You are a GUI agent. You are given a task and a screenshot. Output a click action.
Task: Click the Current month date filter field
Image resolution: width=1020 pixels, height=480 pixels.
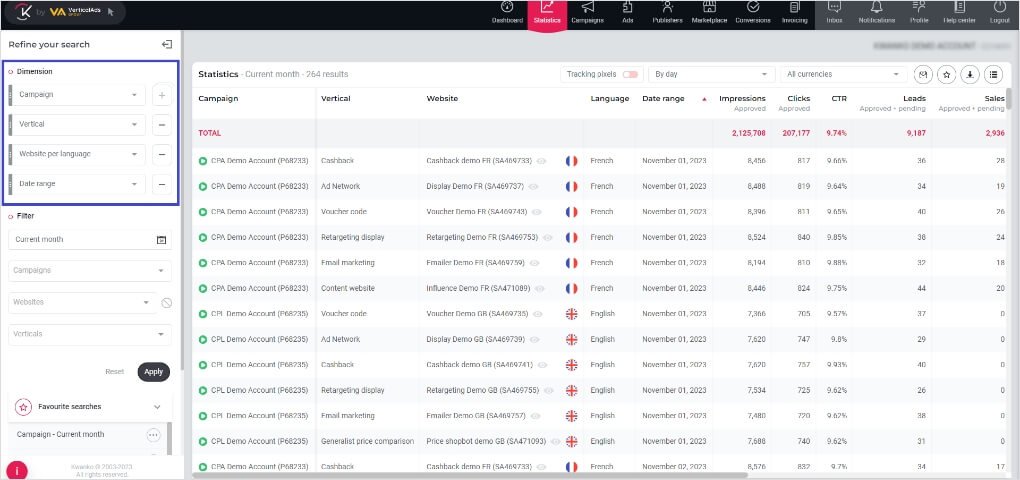[89, 240]
